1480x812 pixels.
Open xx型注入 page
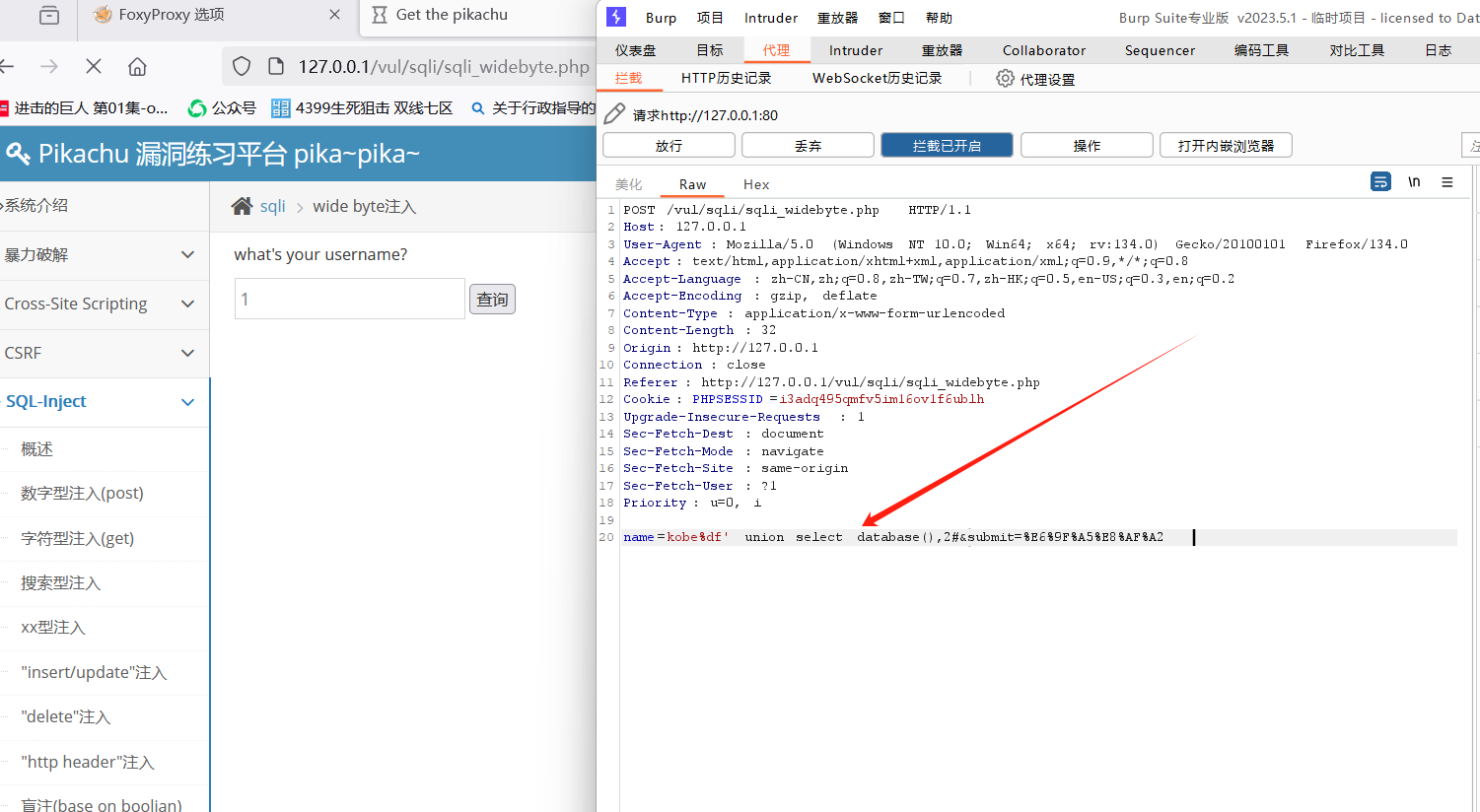tap(53, 628)
